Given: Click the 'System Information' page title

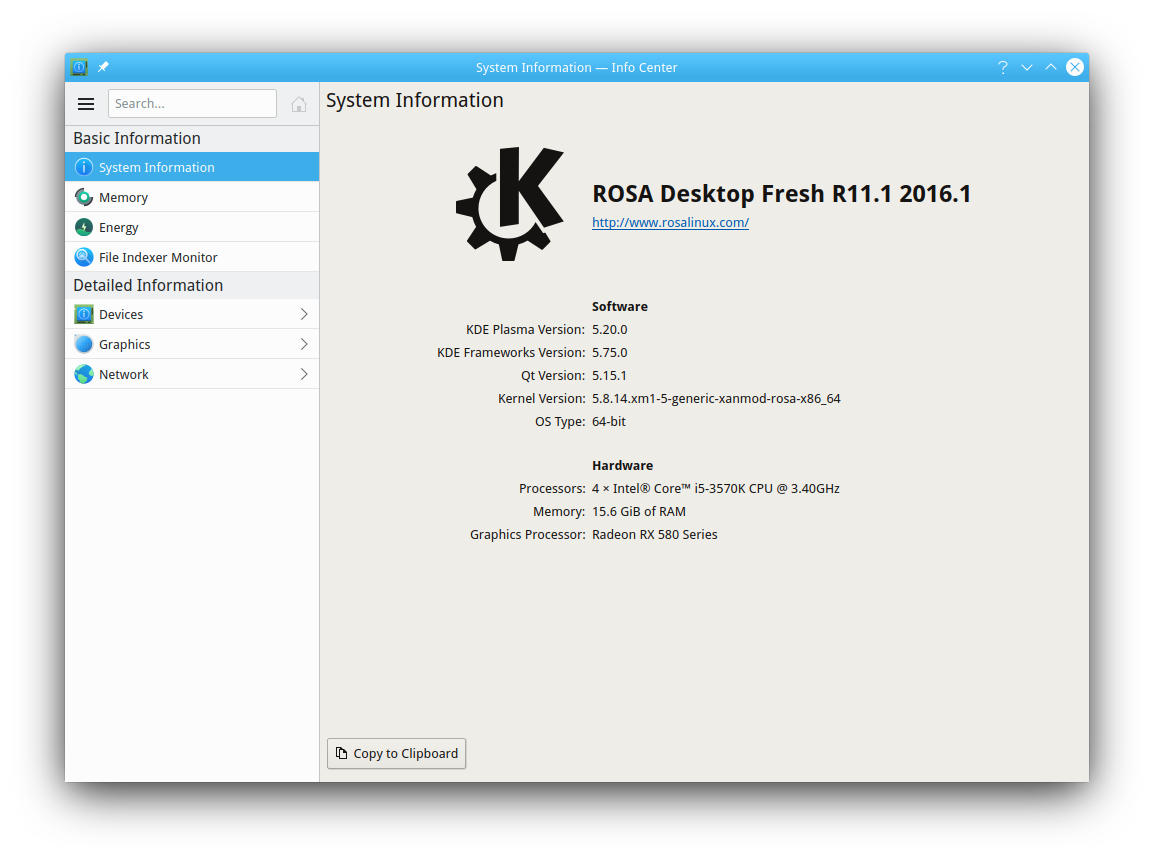Looking at the screenshot, I should coord(415,100).
